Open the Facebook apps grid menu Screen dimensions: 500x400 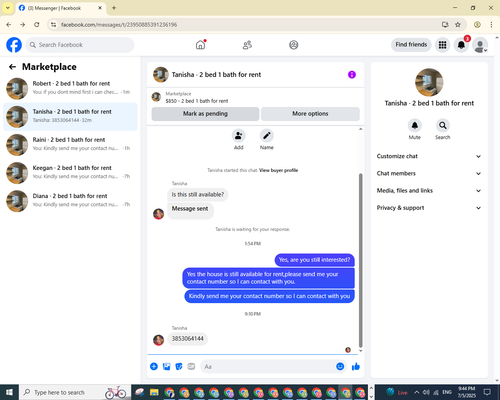pos(442,45)
